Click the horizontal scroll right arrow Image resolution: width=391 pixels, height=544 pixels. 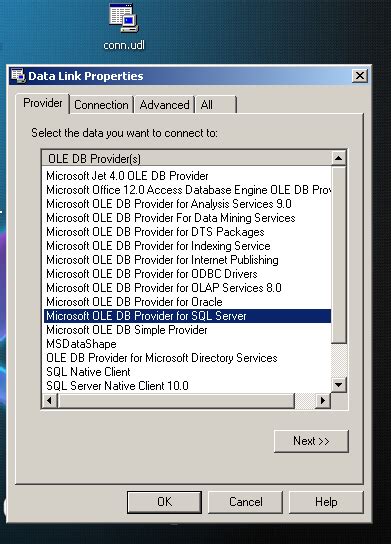[x=323, y=401]
